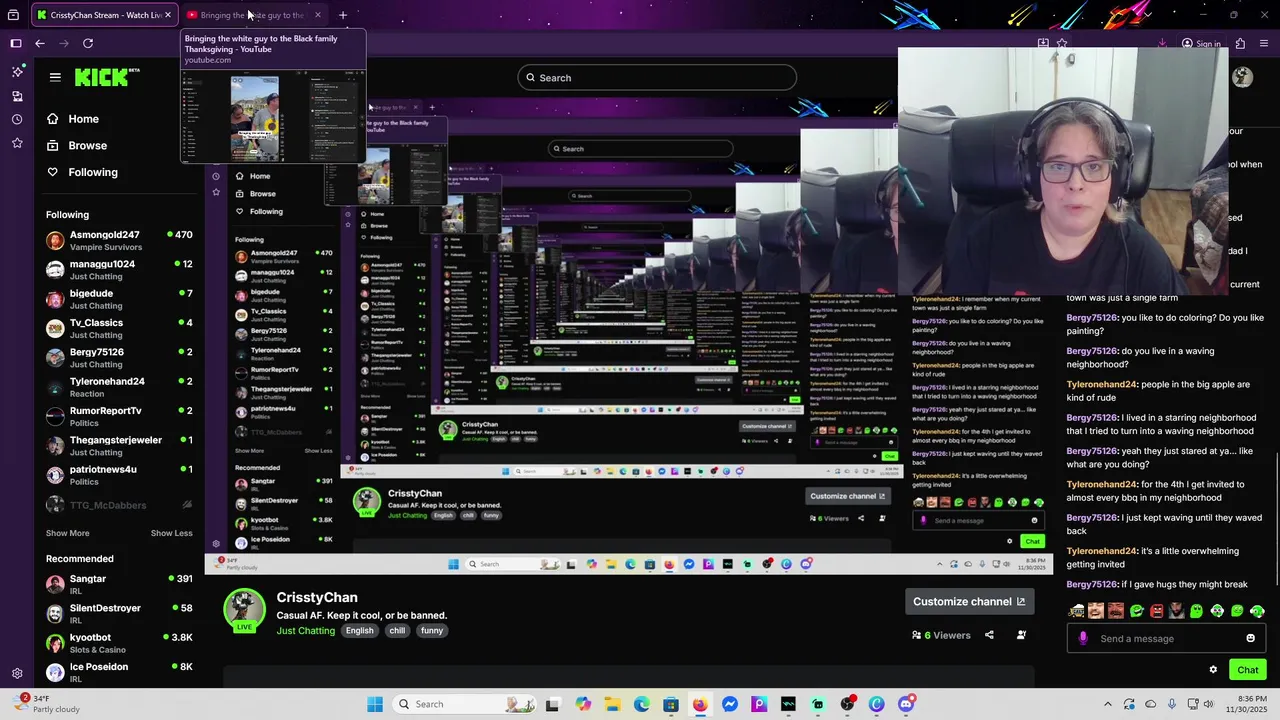Click the Send a message field
1280x720 pixels.
1166,639
